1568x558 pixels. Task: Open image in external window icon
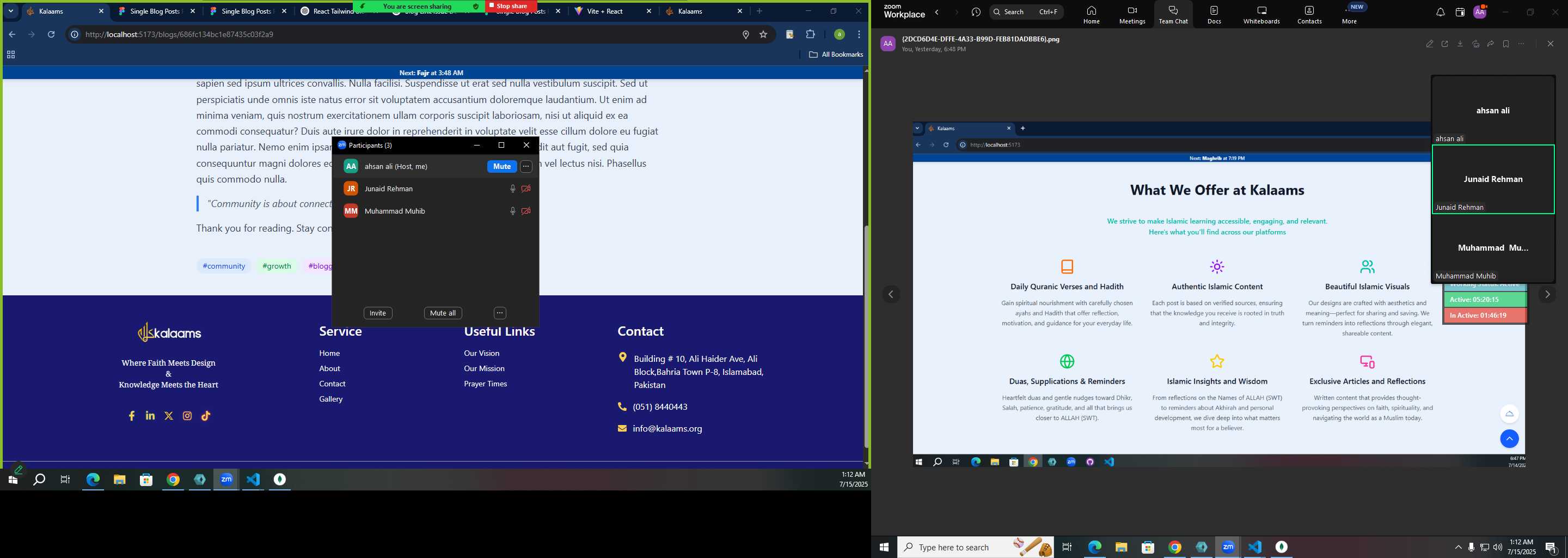click(x=1444, y=44)
